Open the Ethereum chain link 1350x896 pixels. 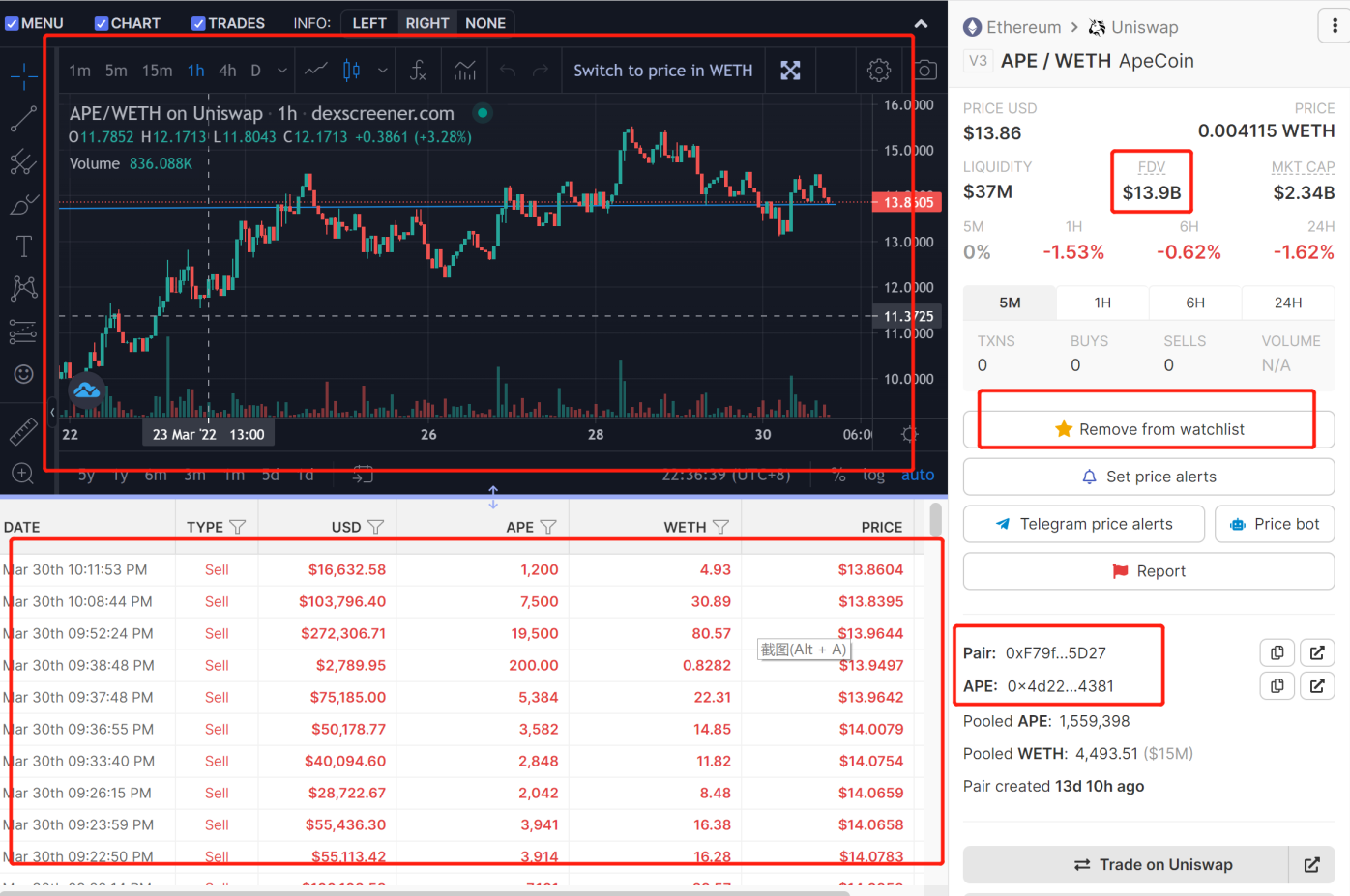(x=1012, y=27)
